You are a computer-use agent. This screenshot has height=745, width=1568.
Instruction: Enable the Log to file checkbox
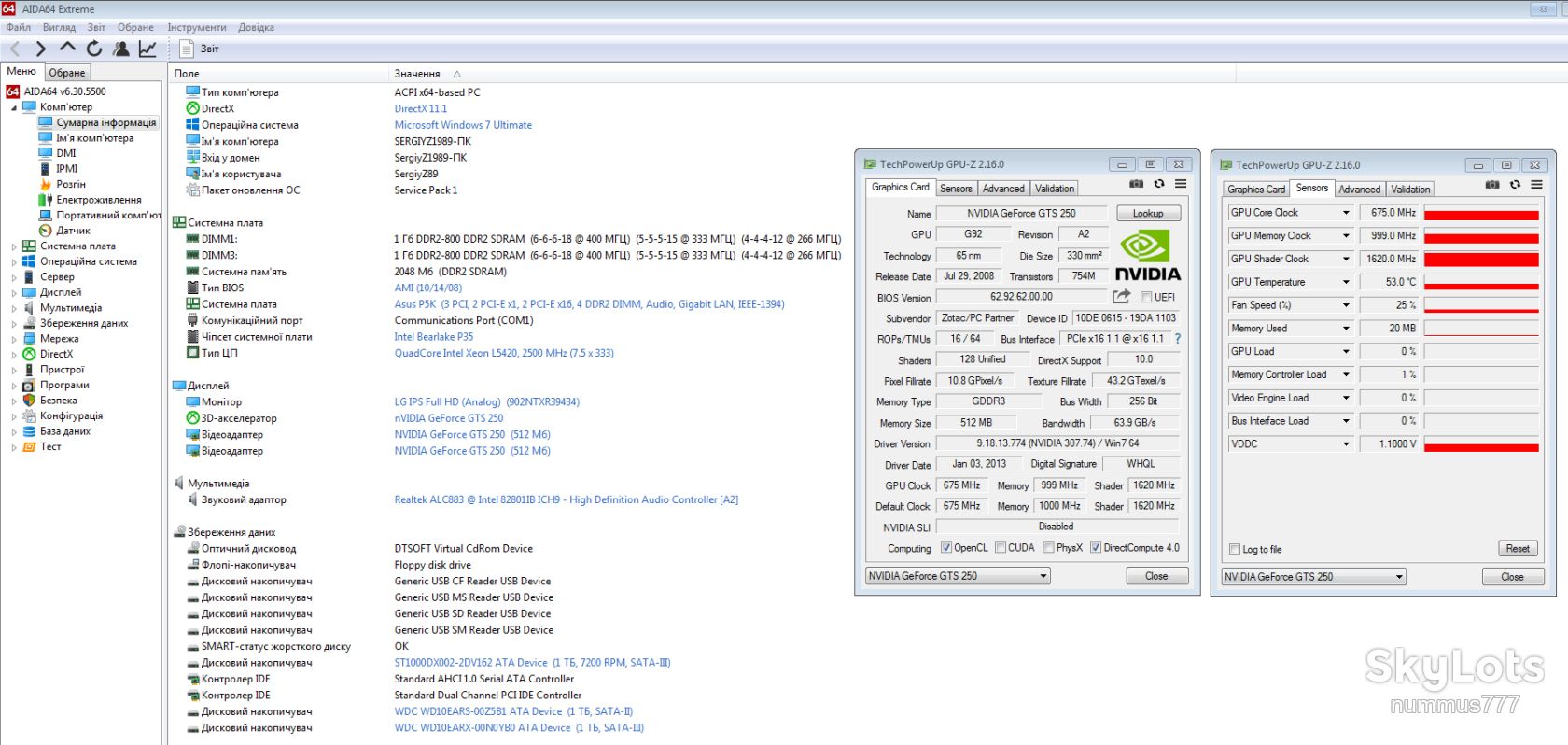(1236, 550)
